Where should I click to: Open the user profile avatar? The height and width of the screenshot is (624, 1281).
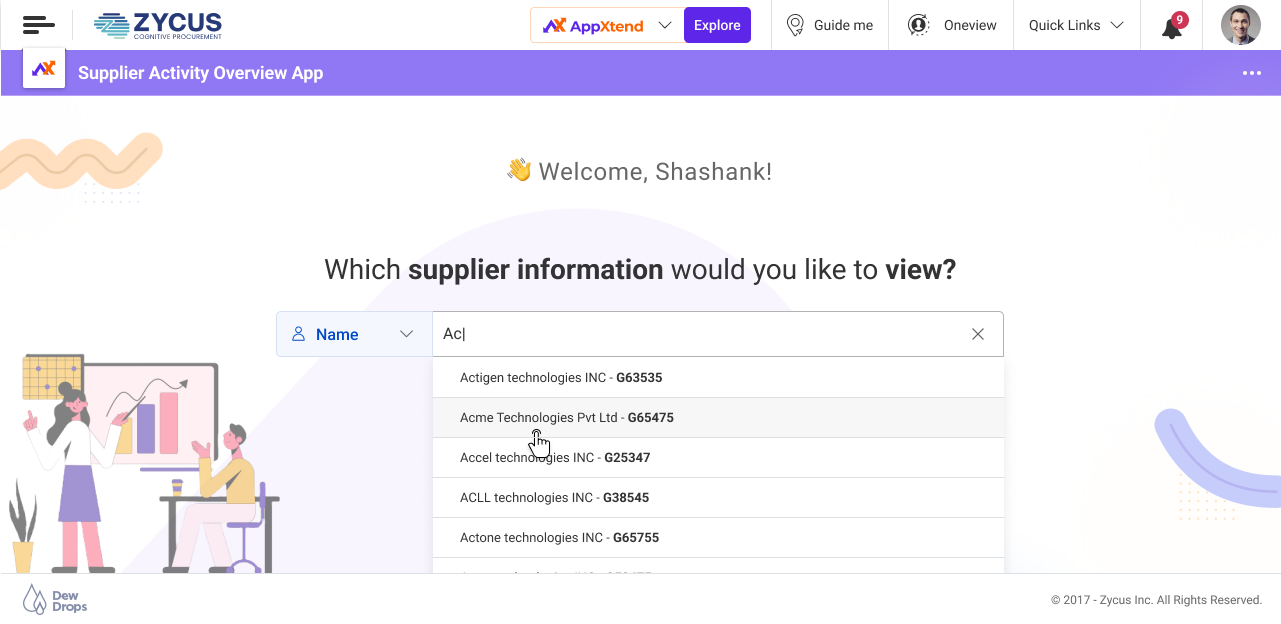pyautogui.click(x=1240, y=25)
